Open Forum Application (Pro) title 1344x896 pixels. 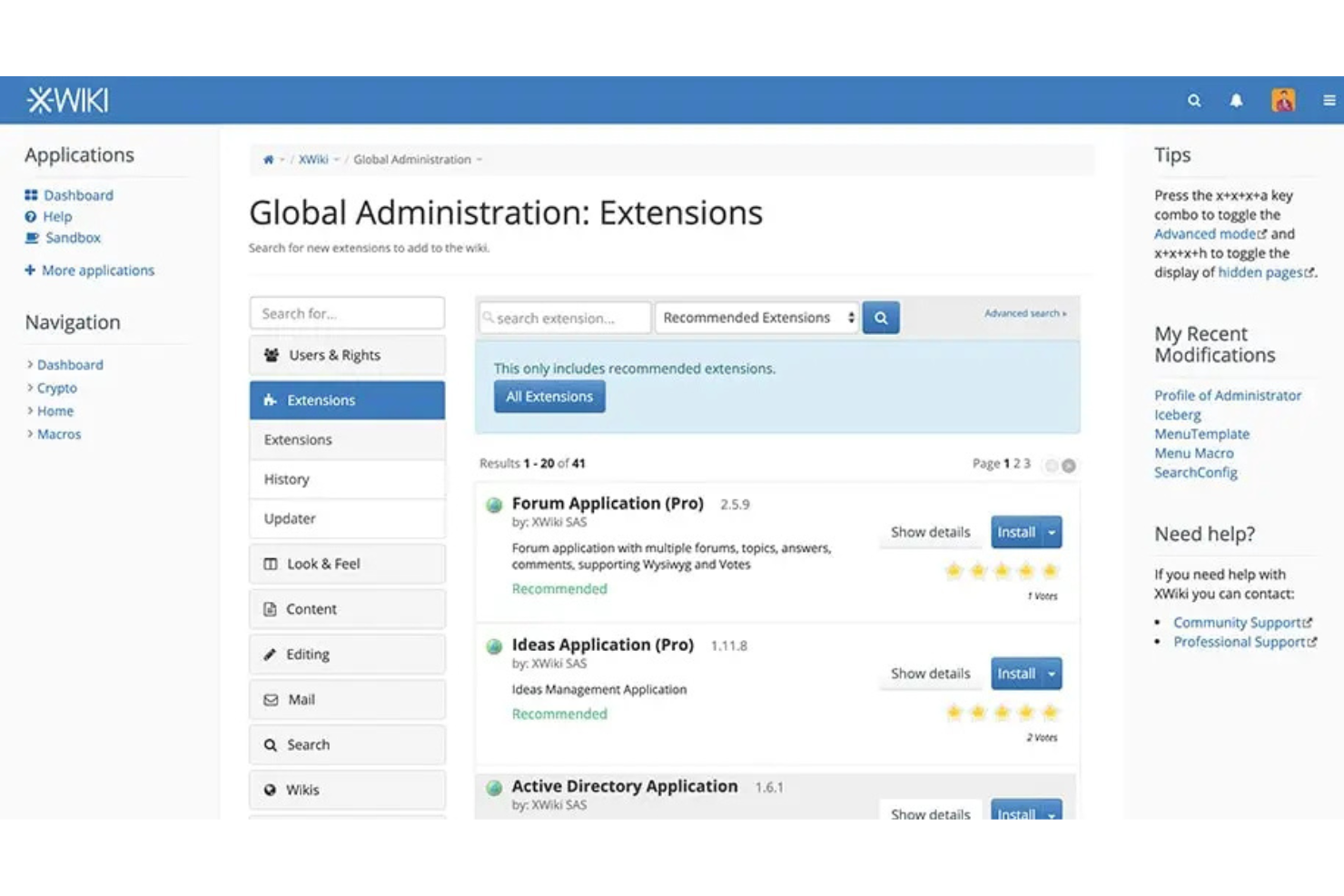click(608, 504)
